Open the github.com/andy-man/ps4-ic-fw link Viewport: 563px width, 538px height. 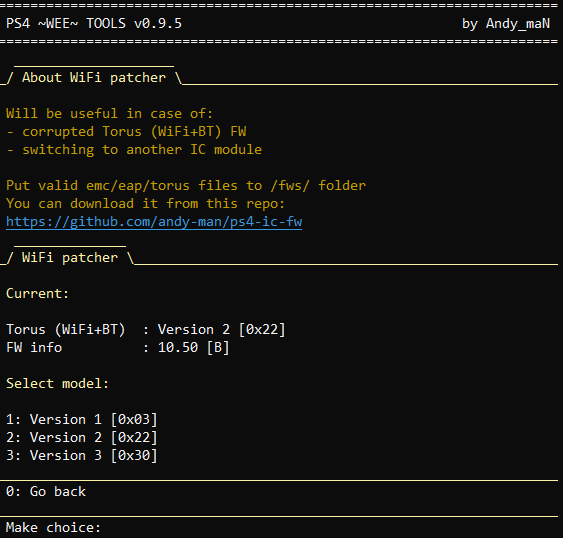click(154, 222)
